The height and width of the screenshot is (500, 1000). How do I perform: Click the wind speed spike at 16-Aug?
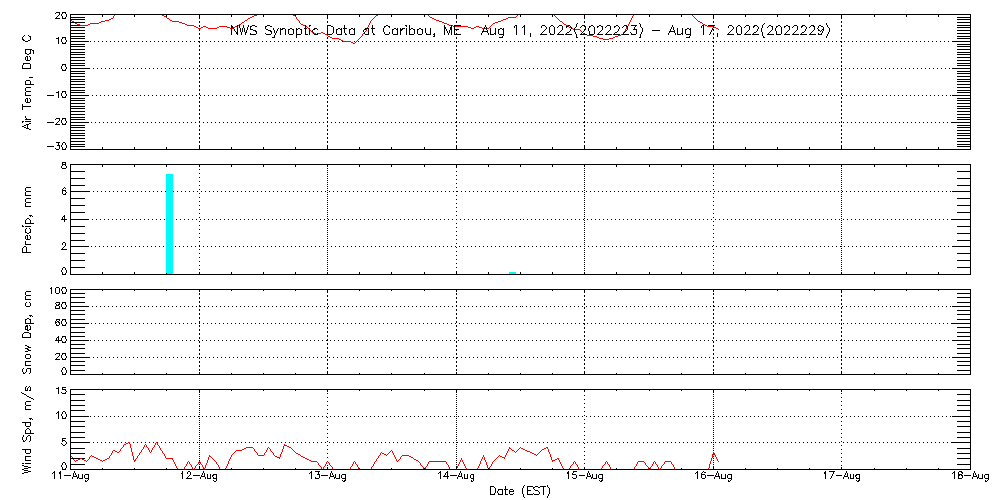(x=714, y=455)
